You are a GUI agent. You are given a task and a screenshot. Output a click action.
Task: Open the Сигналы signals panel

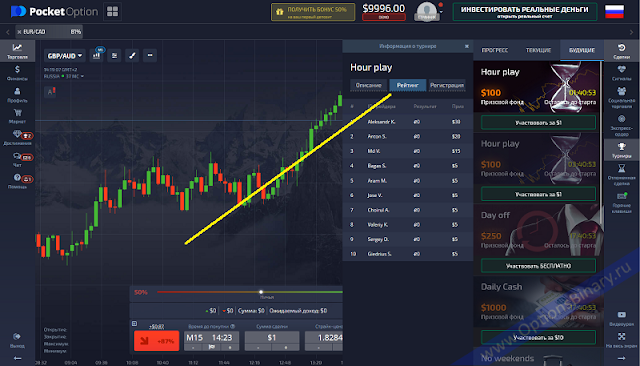[x=621, y=73]
